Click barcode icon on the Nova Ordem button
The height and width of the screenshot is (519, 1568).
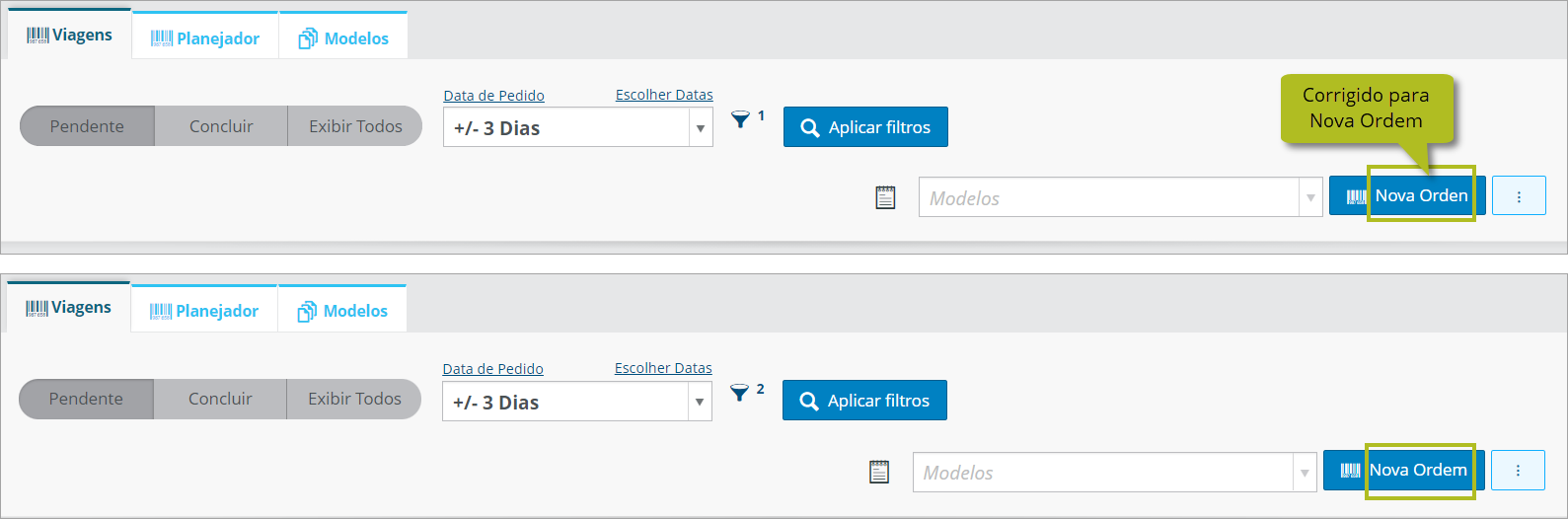(x=1351, y=471)
